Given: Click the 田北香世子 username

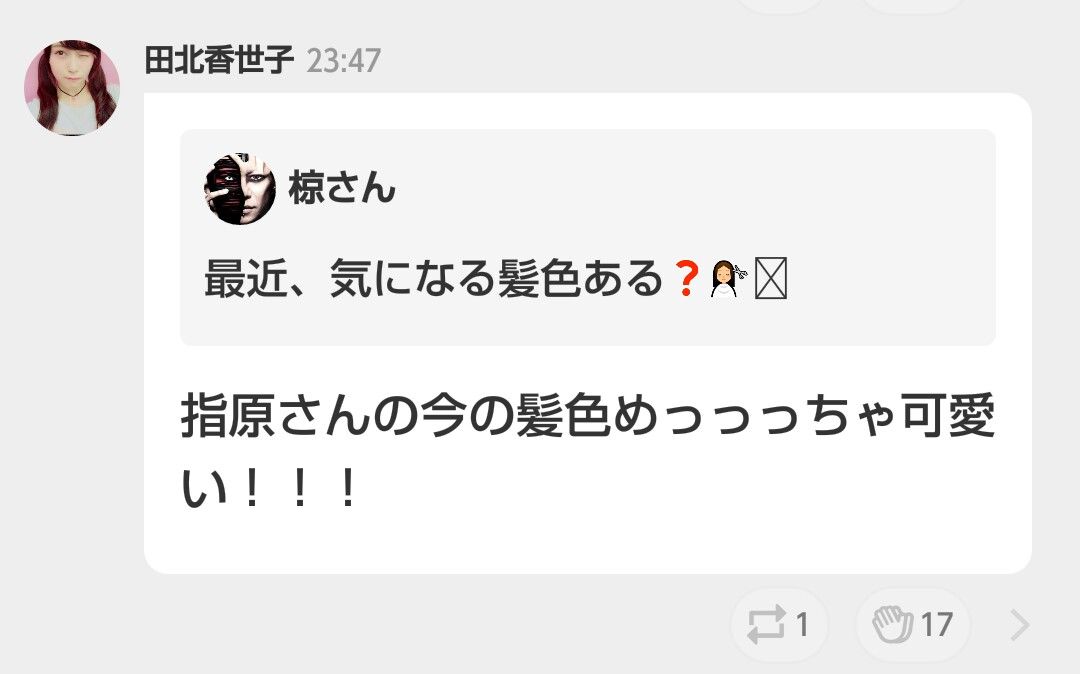Looking at the screenshot, I should [219, 60].
